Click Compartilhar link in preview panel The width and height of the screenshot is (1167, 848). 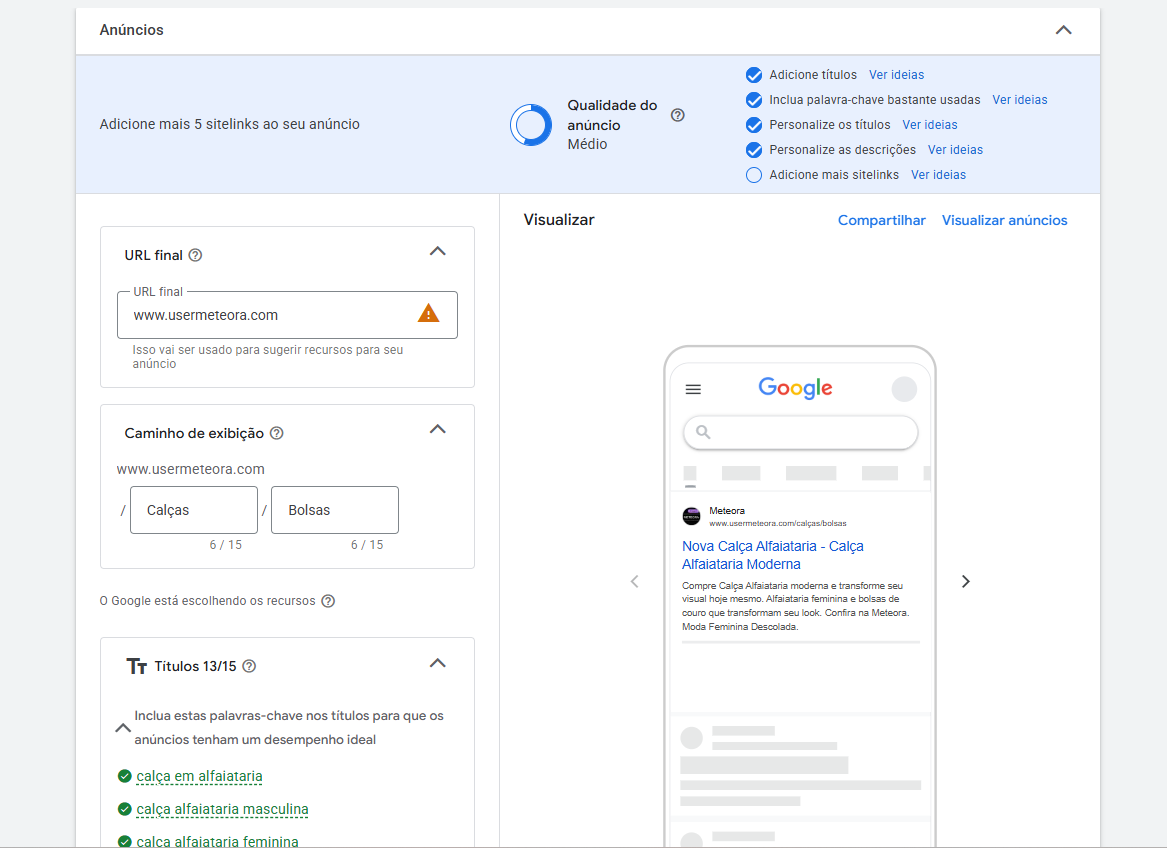click(881, 220)
